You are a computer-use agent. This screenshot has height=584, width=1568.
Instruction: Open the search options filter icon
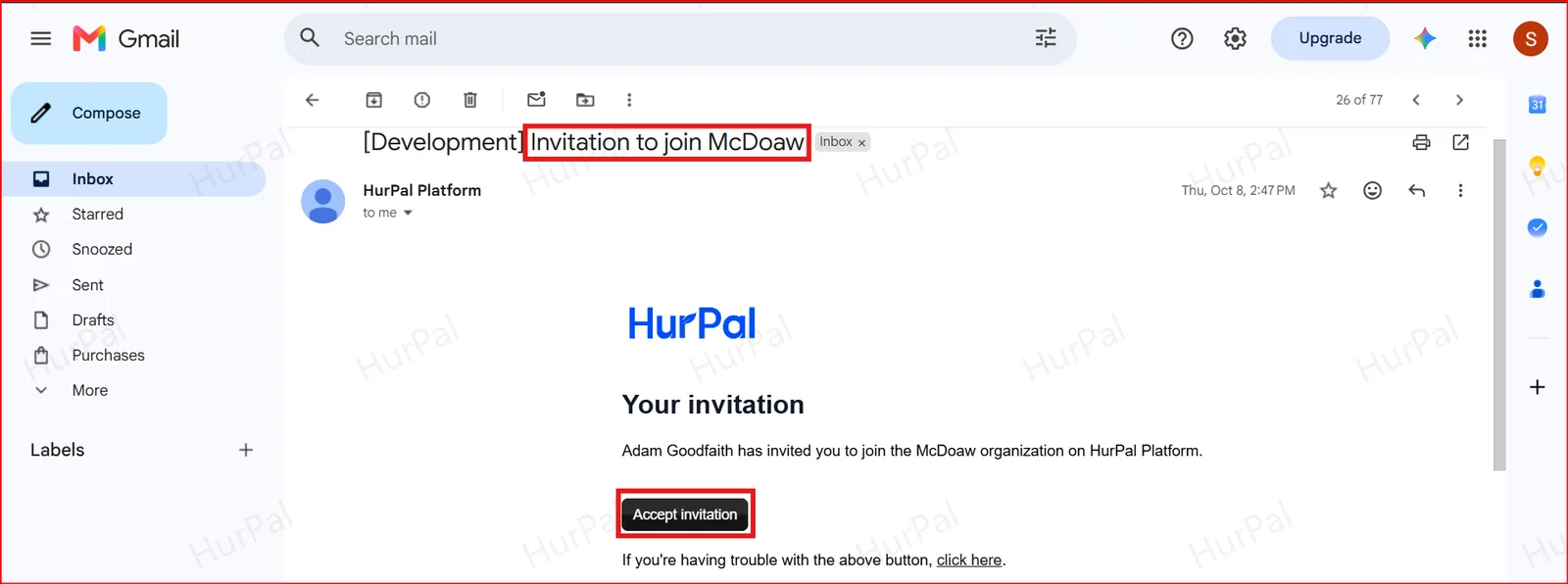pos(1046,38)
